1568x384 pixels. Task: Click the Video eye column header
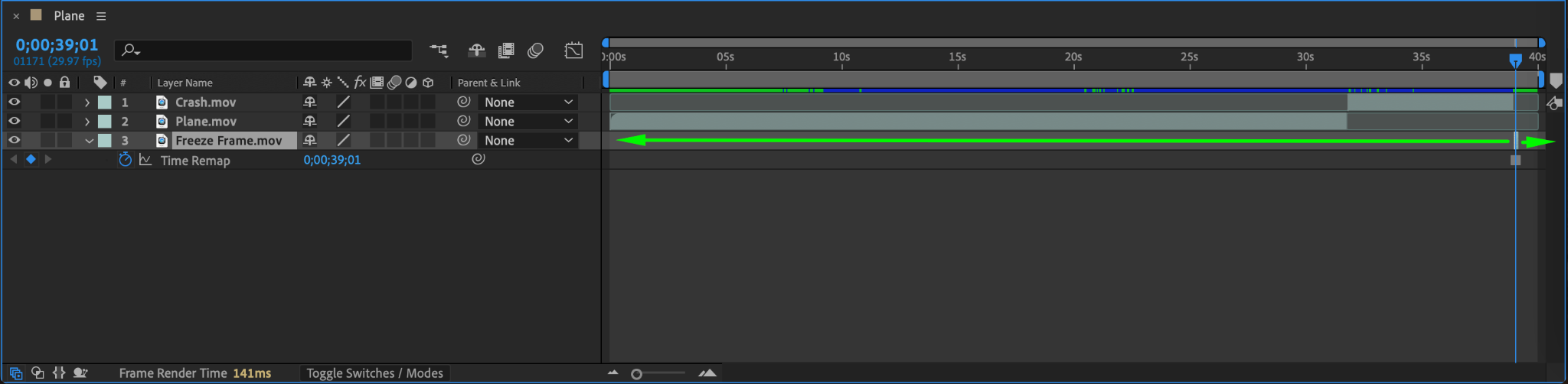click(x=14, y=82)
